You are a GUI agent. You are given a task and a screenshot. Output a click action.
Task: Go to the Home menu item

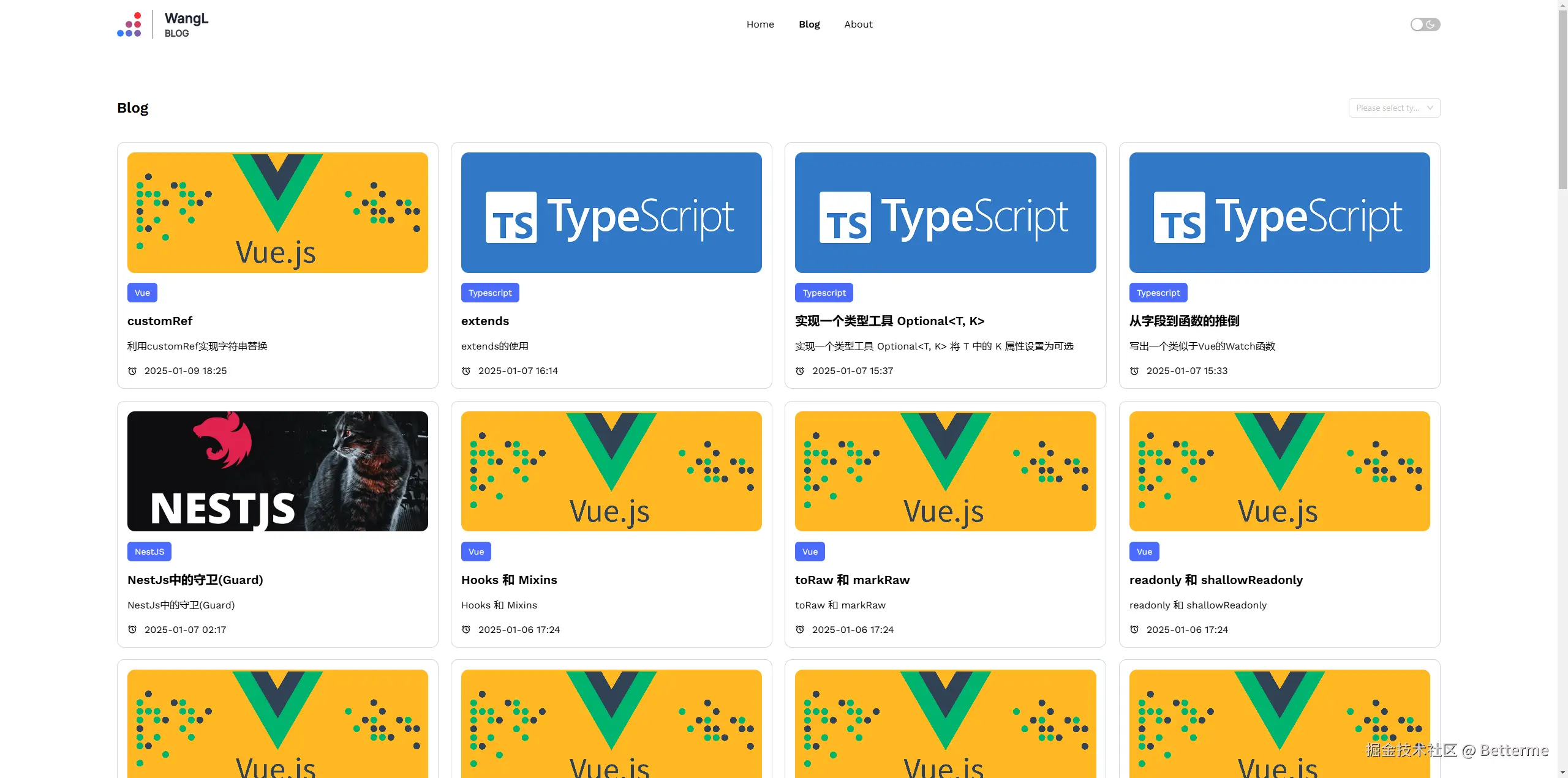click(760, 24)
